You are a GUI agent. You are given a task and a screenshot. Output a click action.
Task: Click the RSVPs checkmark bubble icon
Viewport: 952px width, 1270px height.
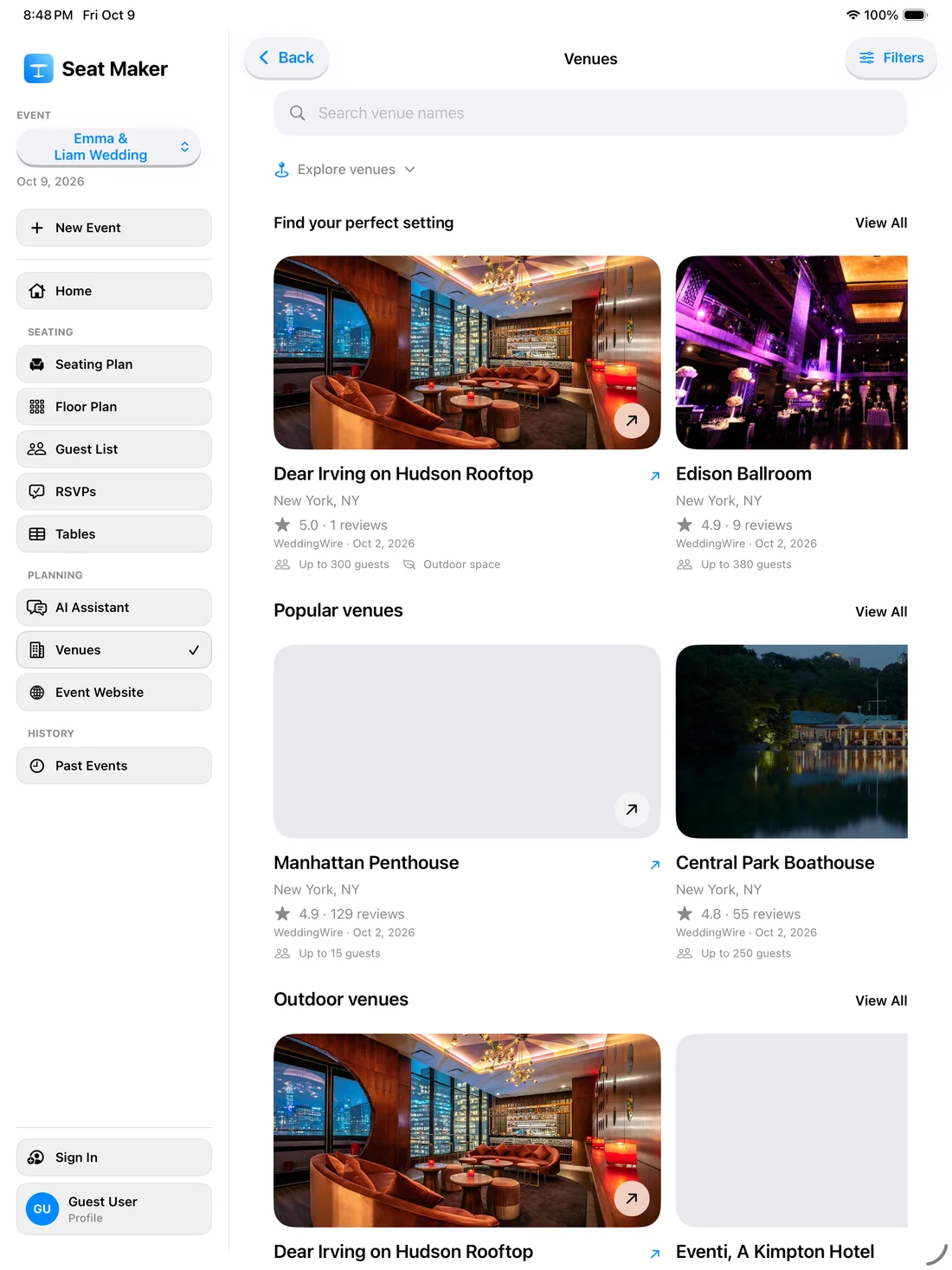(37, 492)
